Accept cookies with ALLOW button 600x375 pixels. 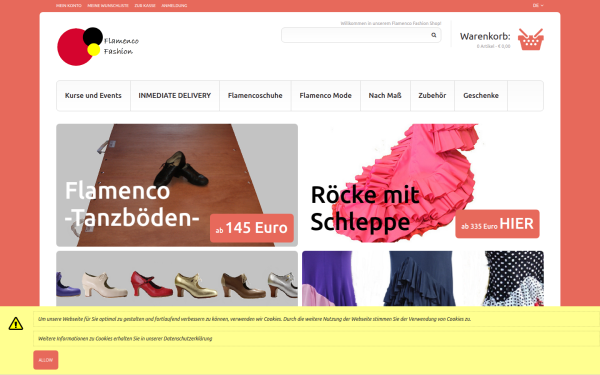pyautogui.click(x=46, y=360)
